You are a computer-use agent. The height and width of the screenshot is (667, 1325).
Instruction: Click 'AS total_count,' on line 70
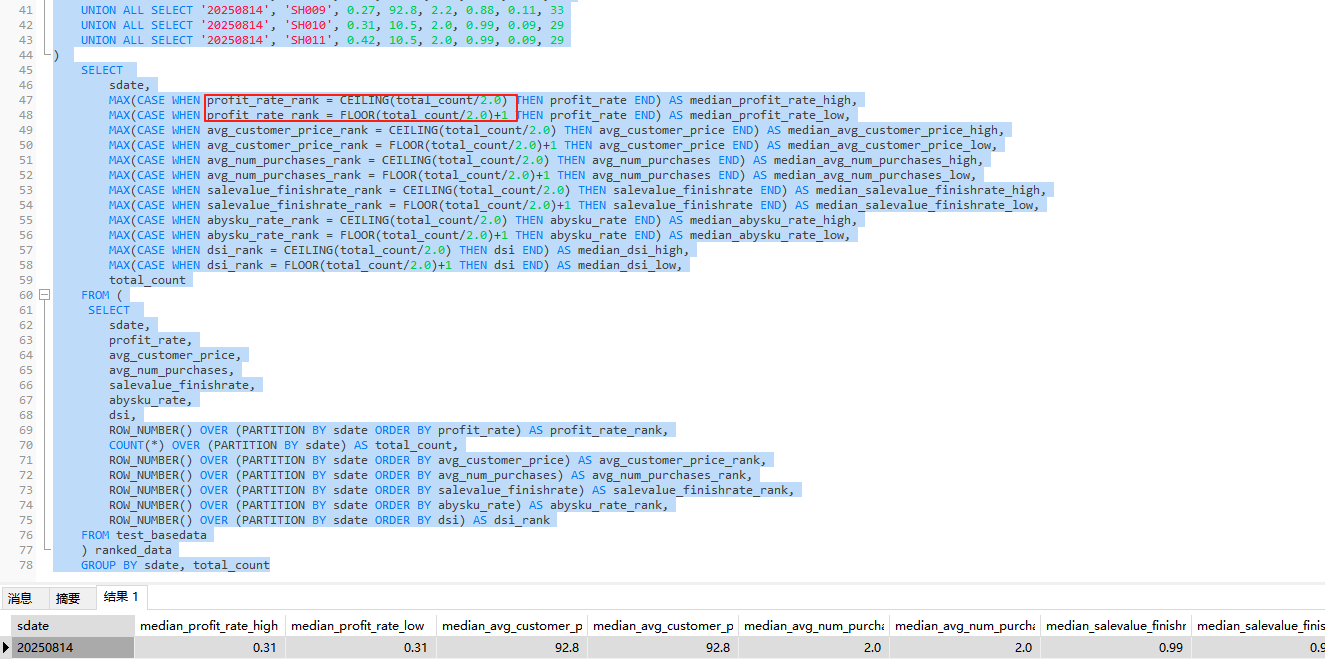pos(406,445)
